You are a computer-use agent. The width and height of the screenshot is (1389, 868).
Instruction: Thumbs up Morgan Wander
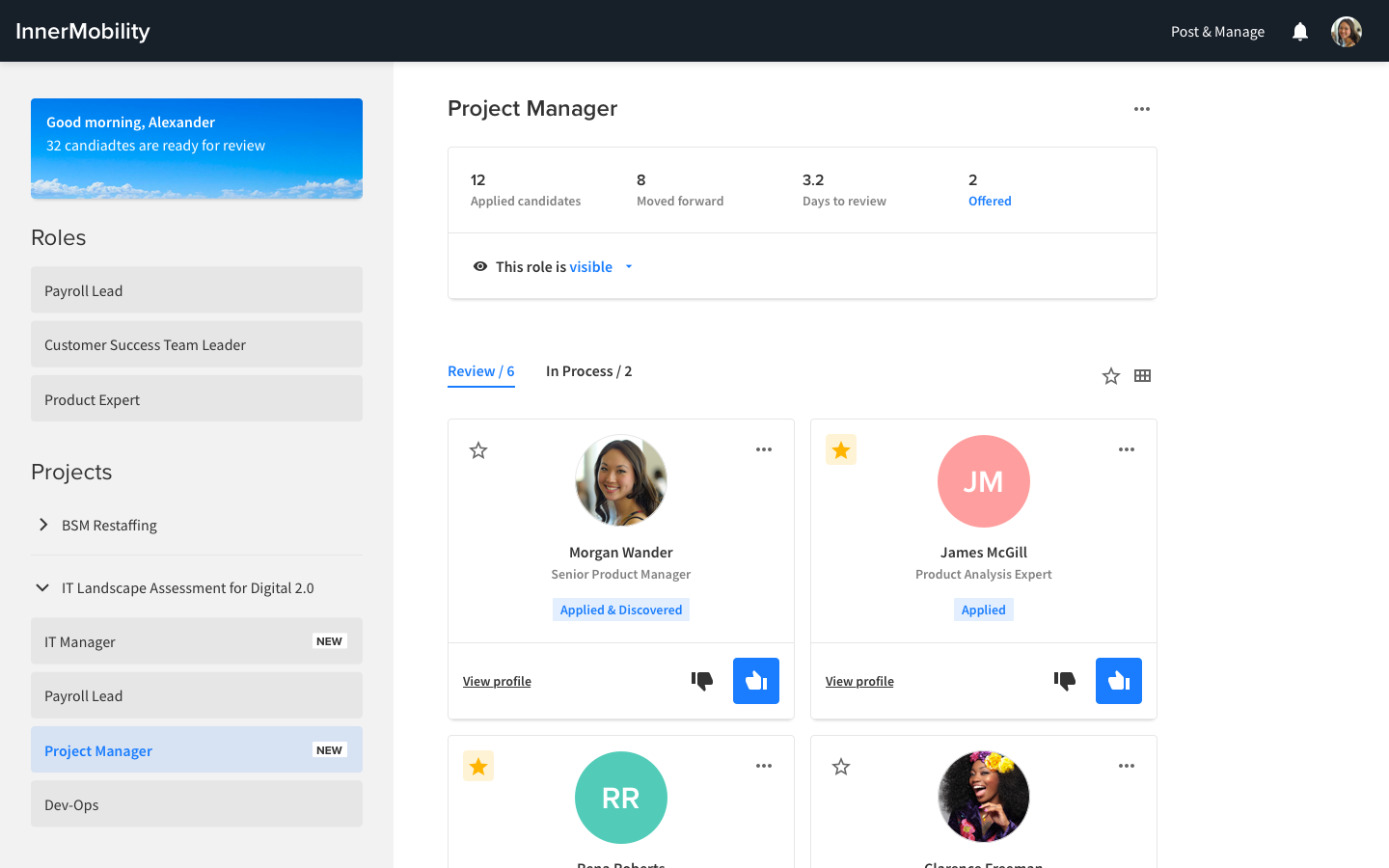tap(755, 681)
